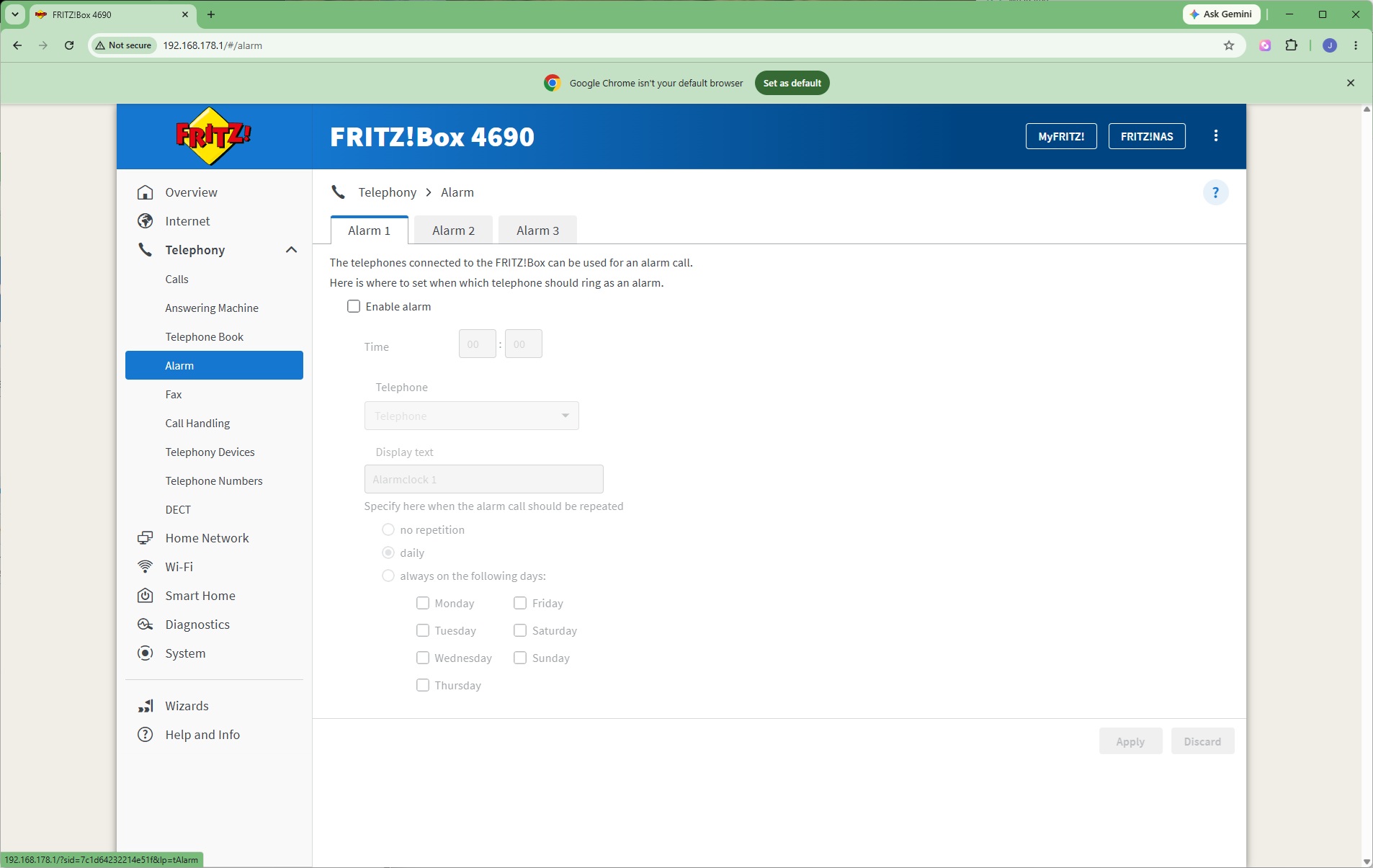The height and width of the screenshot is (868, 1373).
Task: Click the Home Network devices icon
Action: (x=146, y=538)
